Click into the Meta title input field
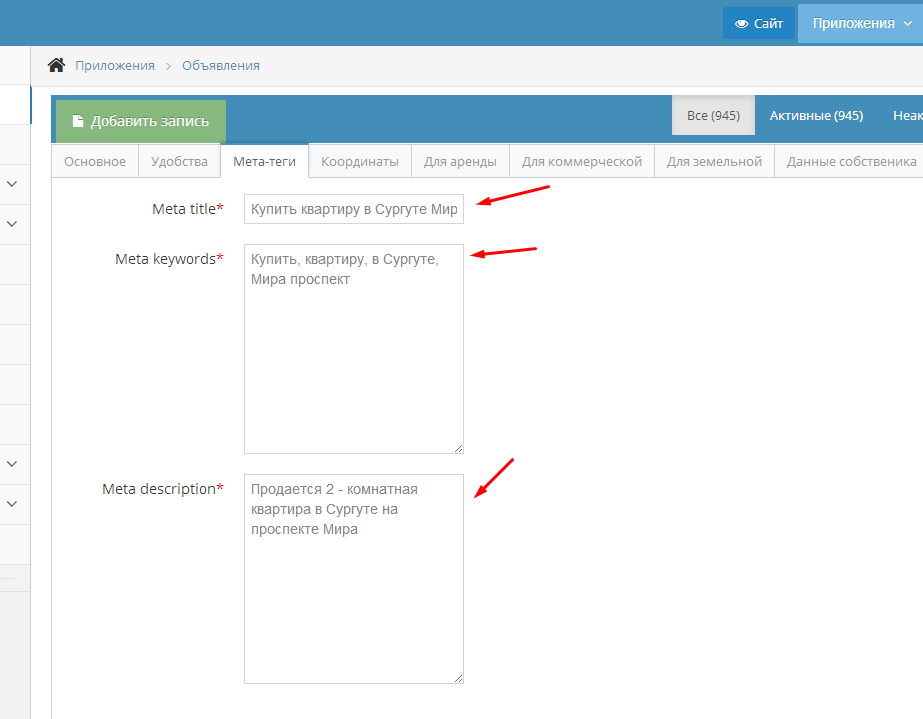The height and width of the screenshot is (719, 923). 353,210
